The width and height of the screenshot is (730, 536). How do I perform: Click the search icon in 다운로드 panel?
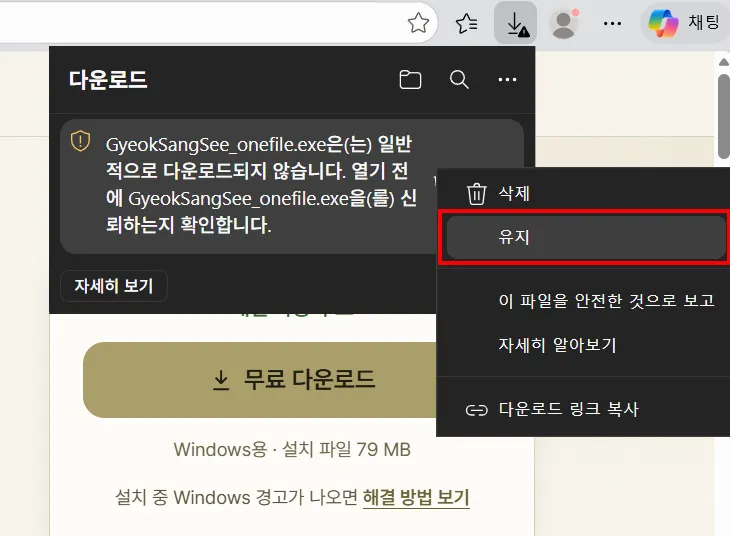point(459,80)
